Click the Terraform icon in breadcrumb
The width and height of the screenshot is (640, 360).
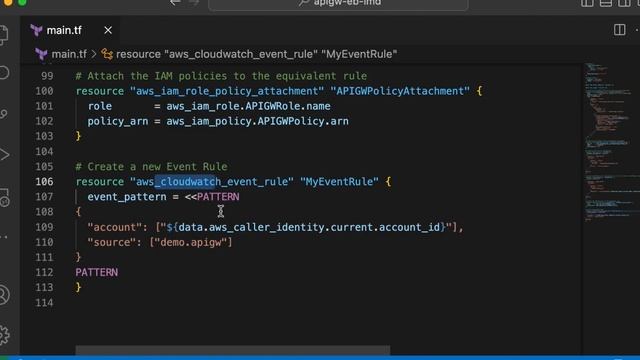click(41, 54)
